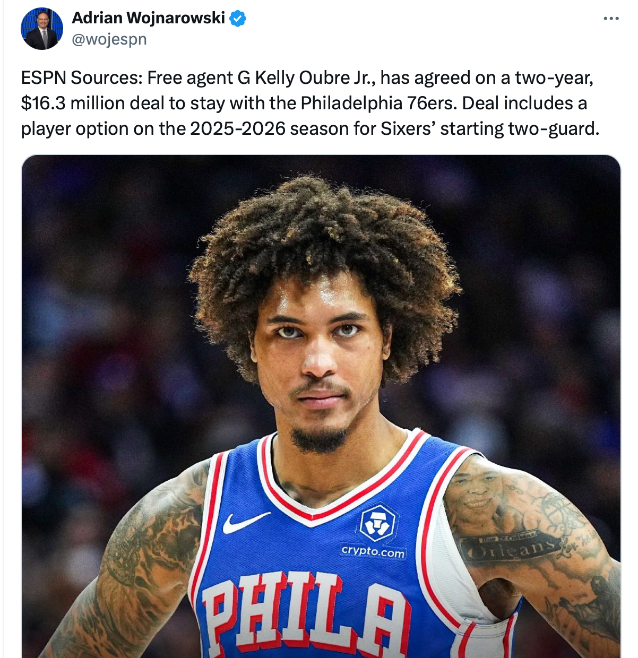Screen dimensions: 638x658
Task: Click the crypto.com shield logo on jersey
Action: (377, 523)
